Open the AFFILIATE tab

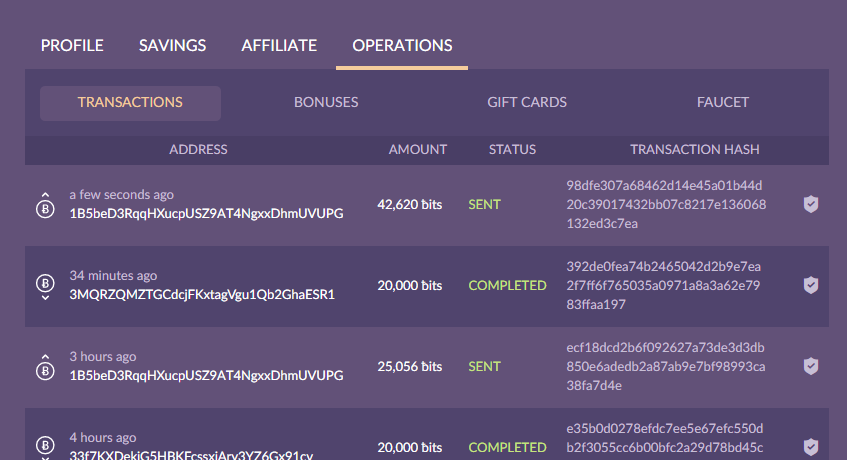(279, 45)
